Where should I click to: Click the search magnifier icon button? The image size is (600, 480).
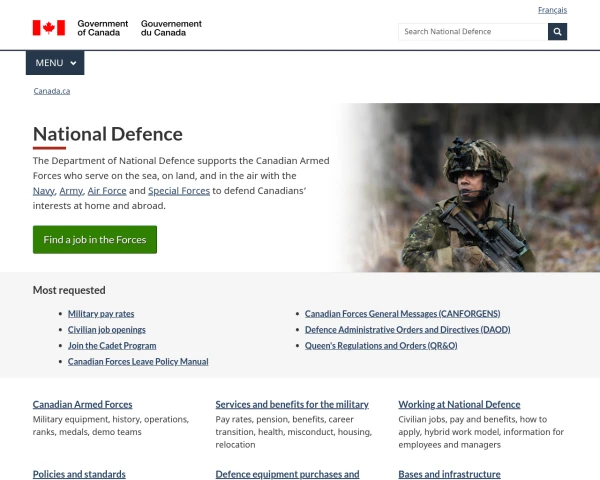(557, 32)
